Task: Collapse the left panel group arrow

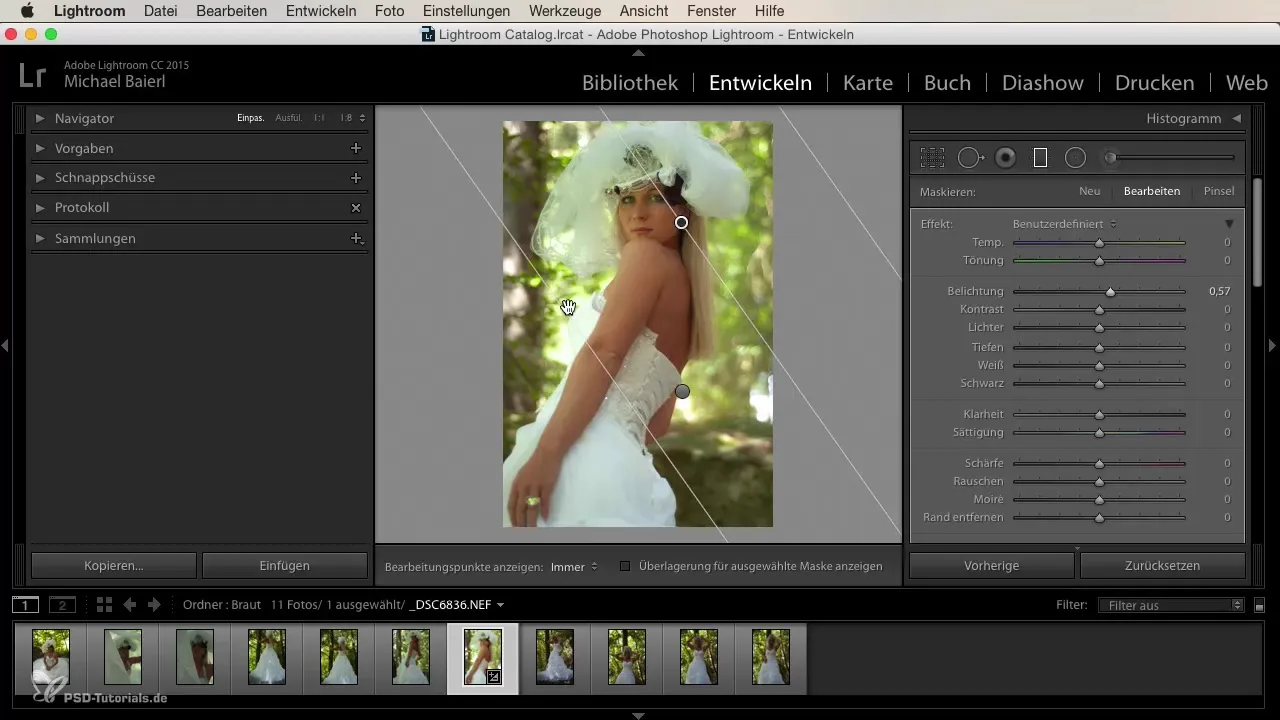Action: [x=5, y=345]
